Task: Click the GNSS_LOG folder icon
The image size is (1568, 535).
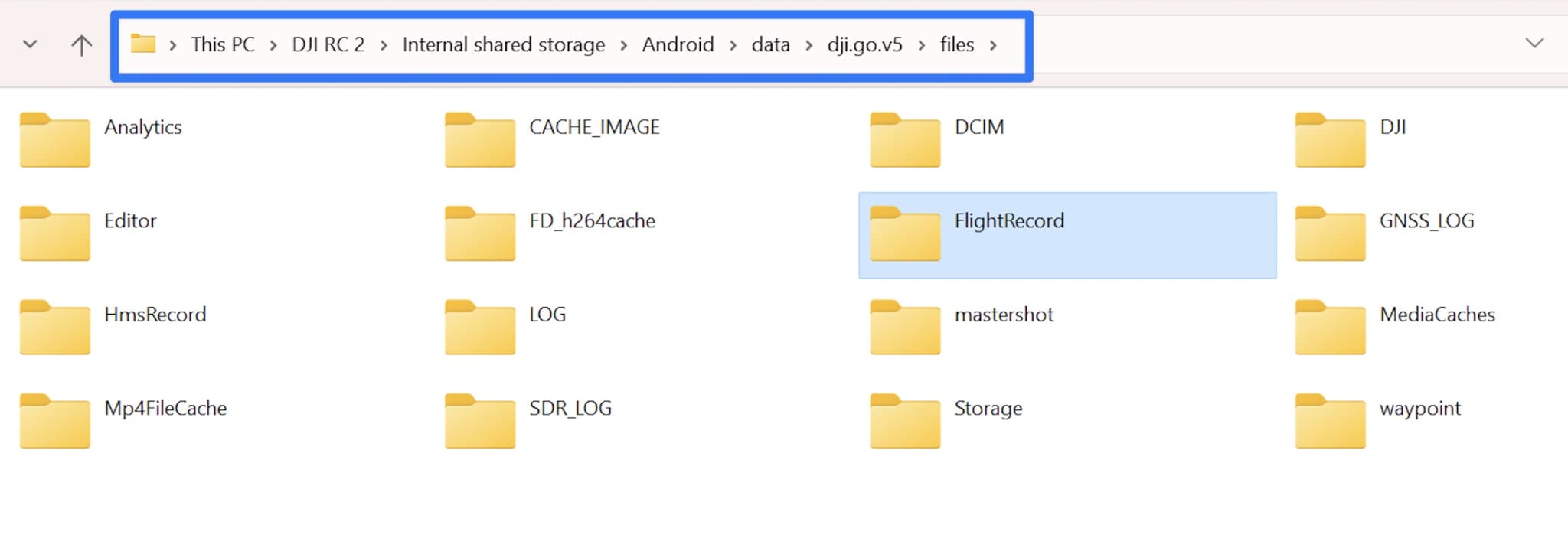Action: pos(1330,234)
